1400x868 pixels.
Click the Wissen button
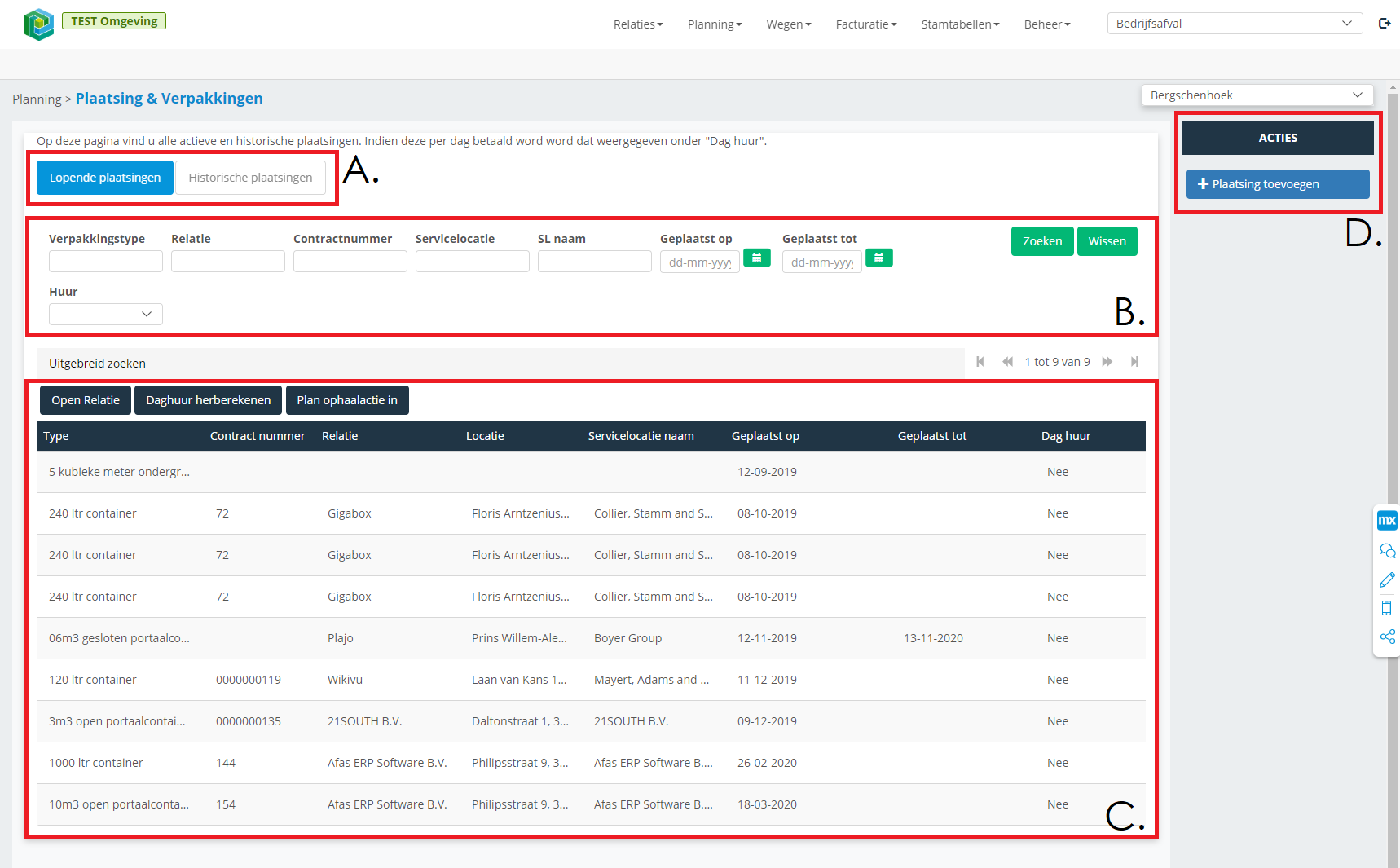point(1107,241)
